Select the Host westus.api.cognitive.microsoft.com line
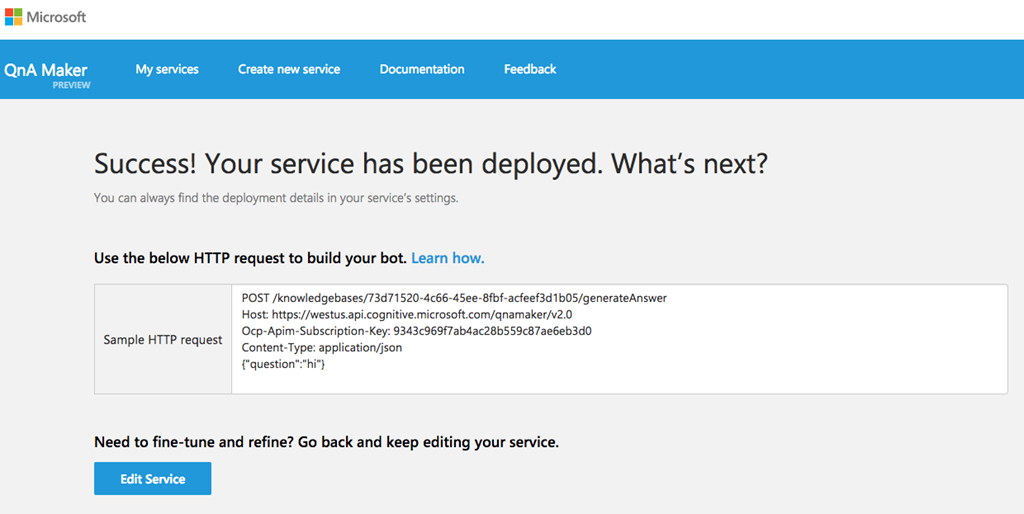 tap(407, 314)
